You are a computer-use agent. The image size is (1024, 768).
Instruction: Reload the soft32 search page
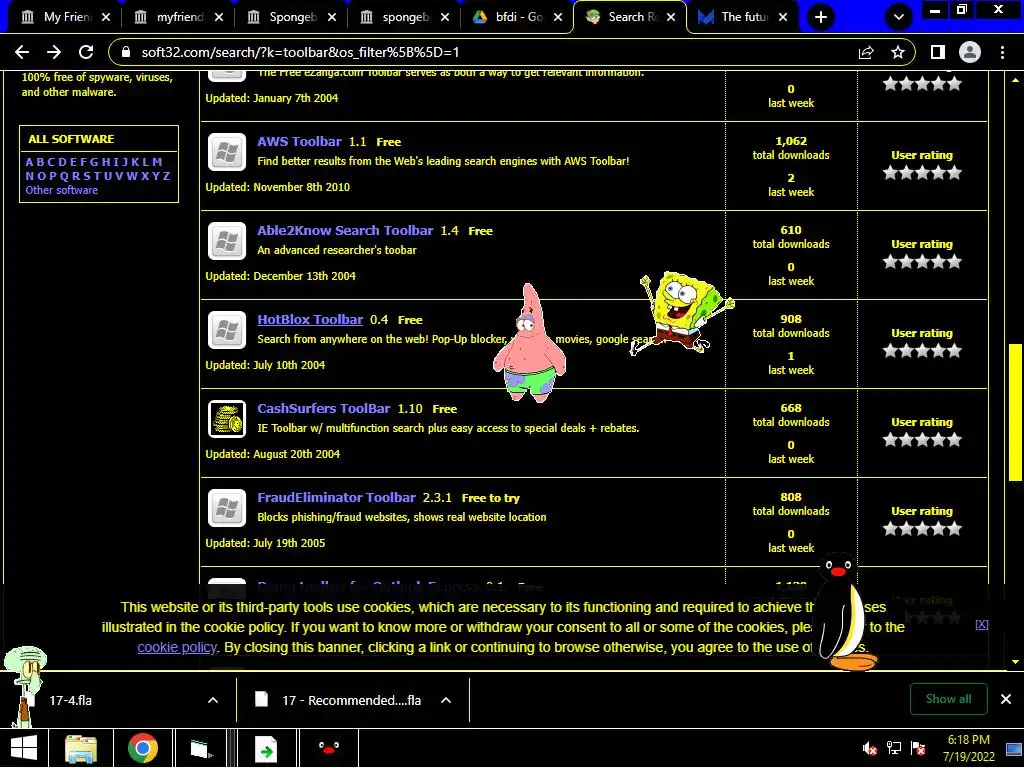pyautogui.click(x=86, y=52)
